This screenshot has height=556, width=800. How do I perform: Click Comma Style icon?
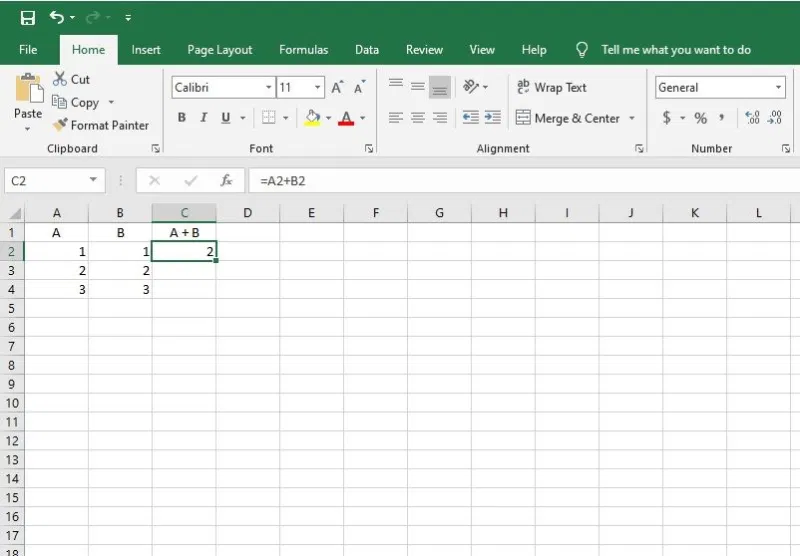tap(722, 118)
